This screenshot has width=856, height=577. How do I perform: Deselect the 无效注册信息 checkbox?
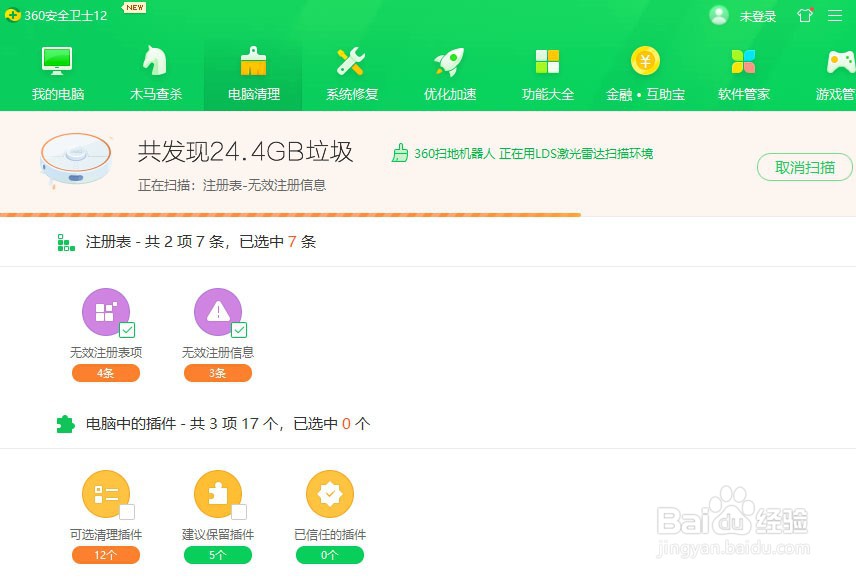[x=237, y=331]
